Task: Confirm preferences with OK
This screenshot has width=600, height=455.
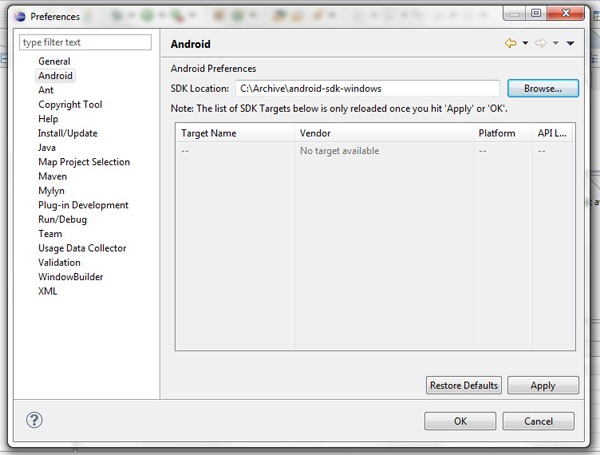Action: pyautogui.click(x=460, y=421)
